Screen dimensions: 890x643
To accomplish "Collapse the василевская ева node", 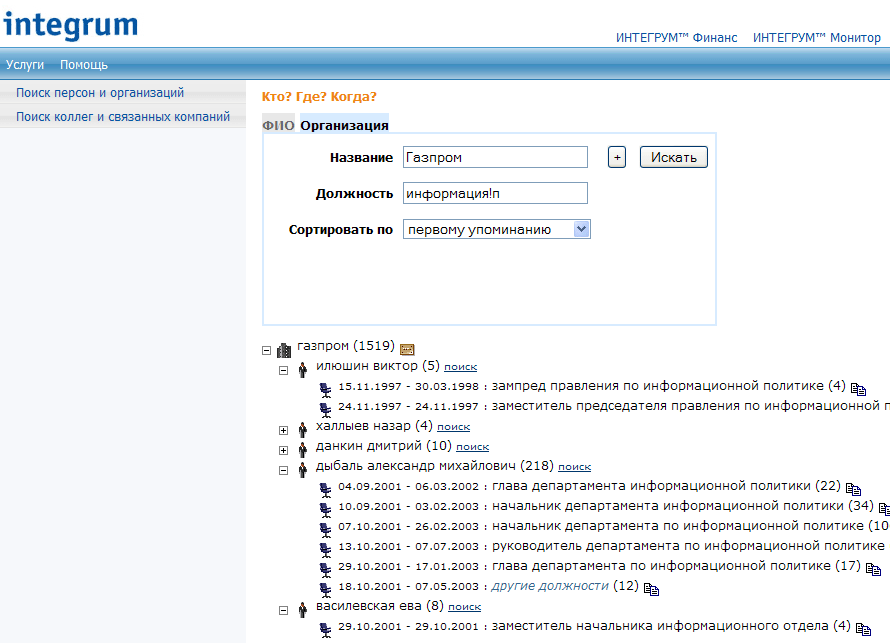I will [283, 610].
